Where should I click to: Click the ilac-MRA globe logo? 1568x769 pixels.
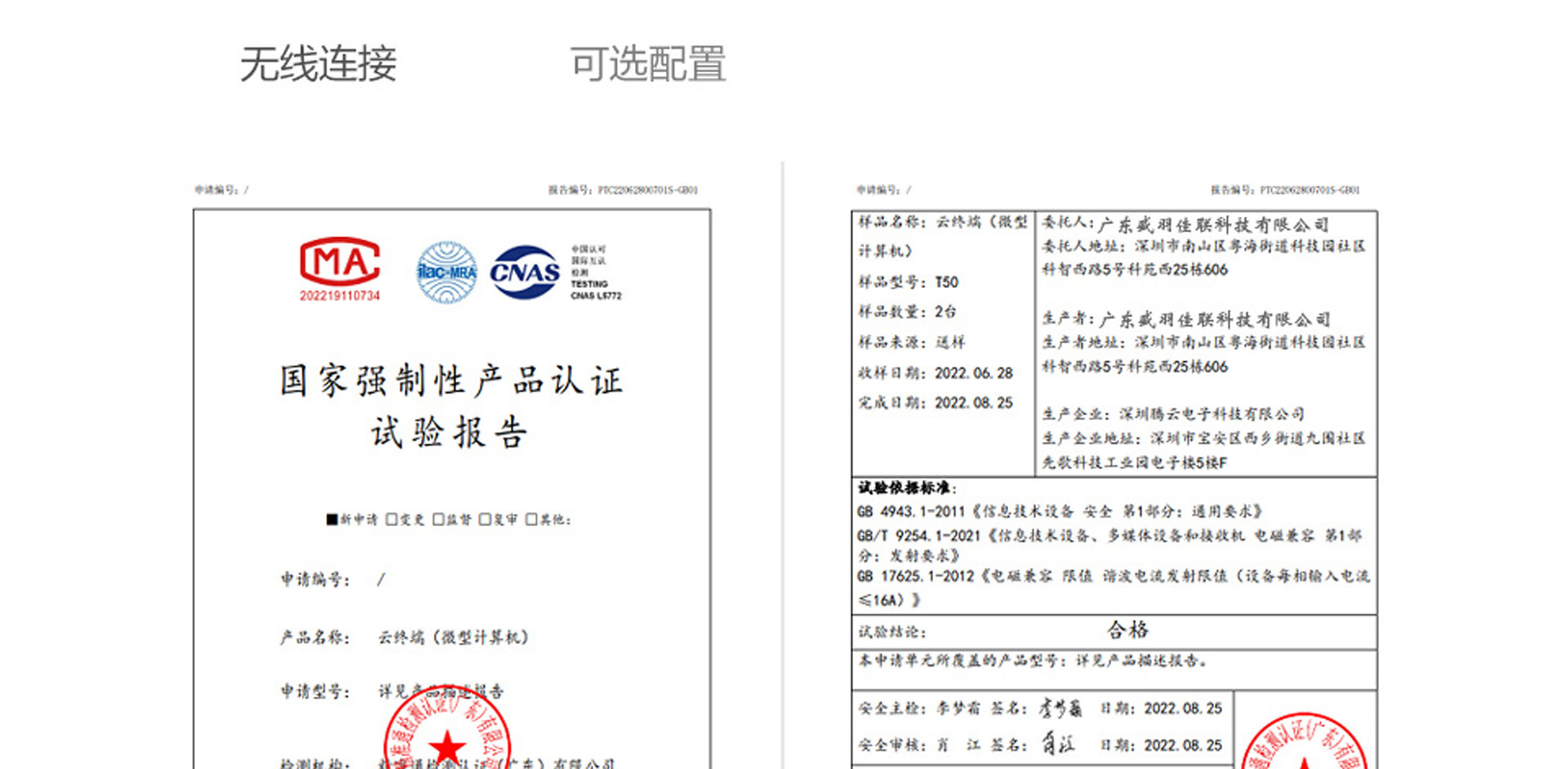point(447,272)
